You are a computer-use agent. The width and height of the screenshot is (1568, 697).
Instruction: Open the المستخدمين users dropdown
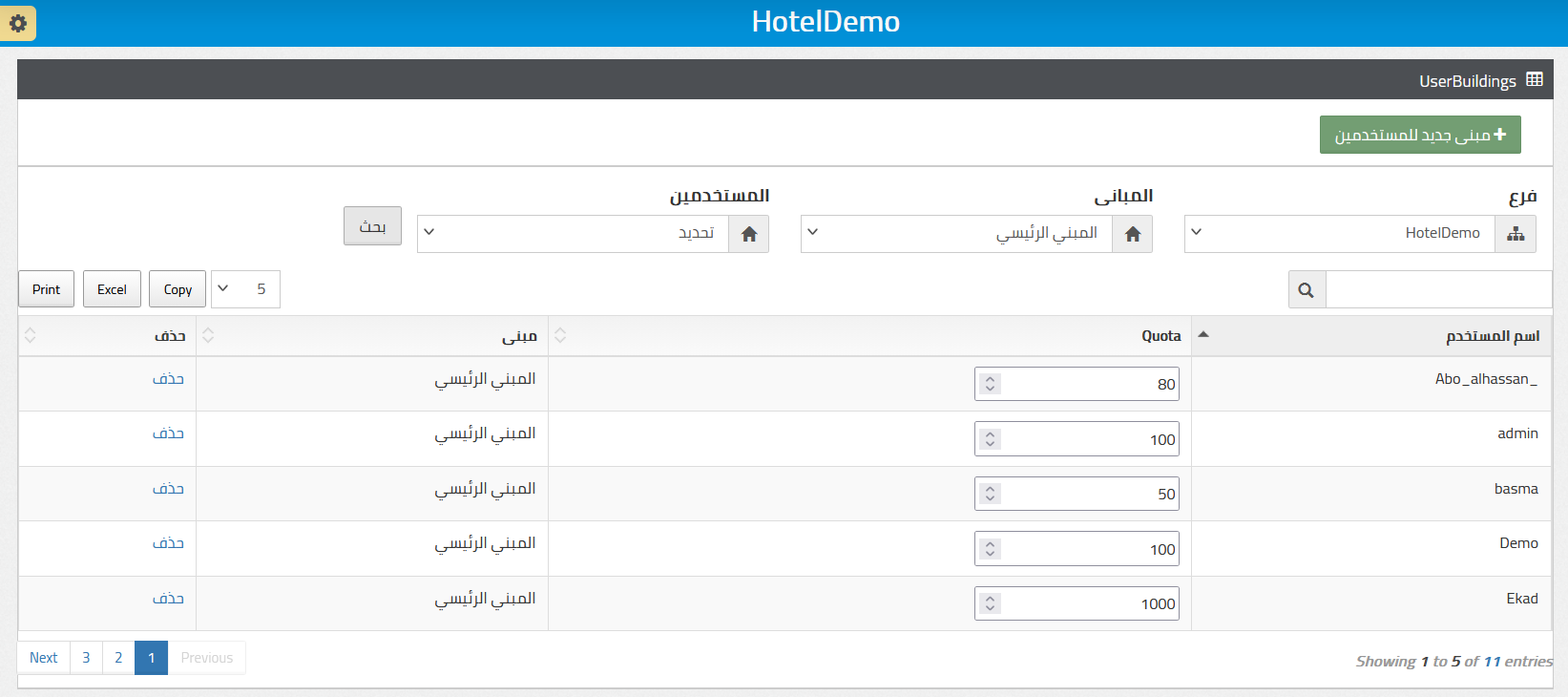(573, 234)
